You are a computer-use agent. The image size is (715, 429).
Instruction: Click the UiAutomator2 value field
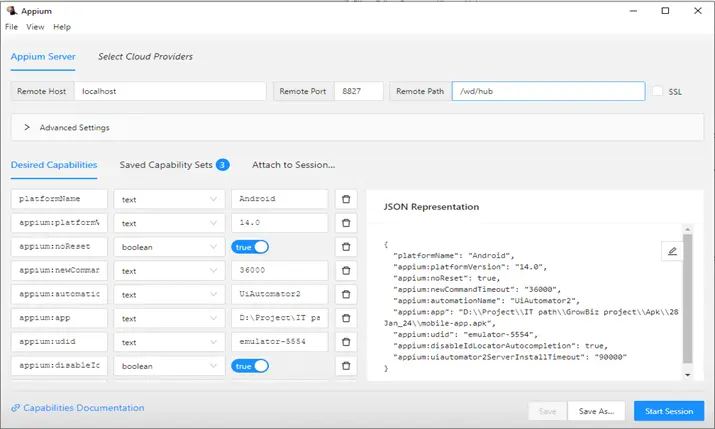[x=280, y=294]
